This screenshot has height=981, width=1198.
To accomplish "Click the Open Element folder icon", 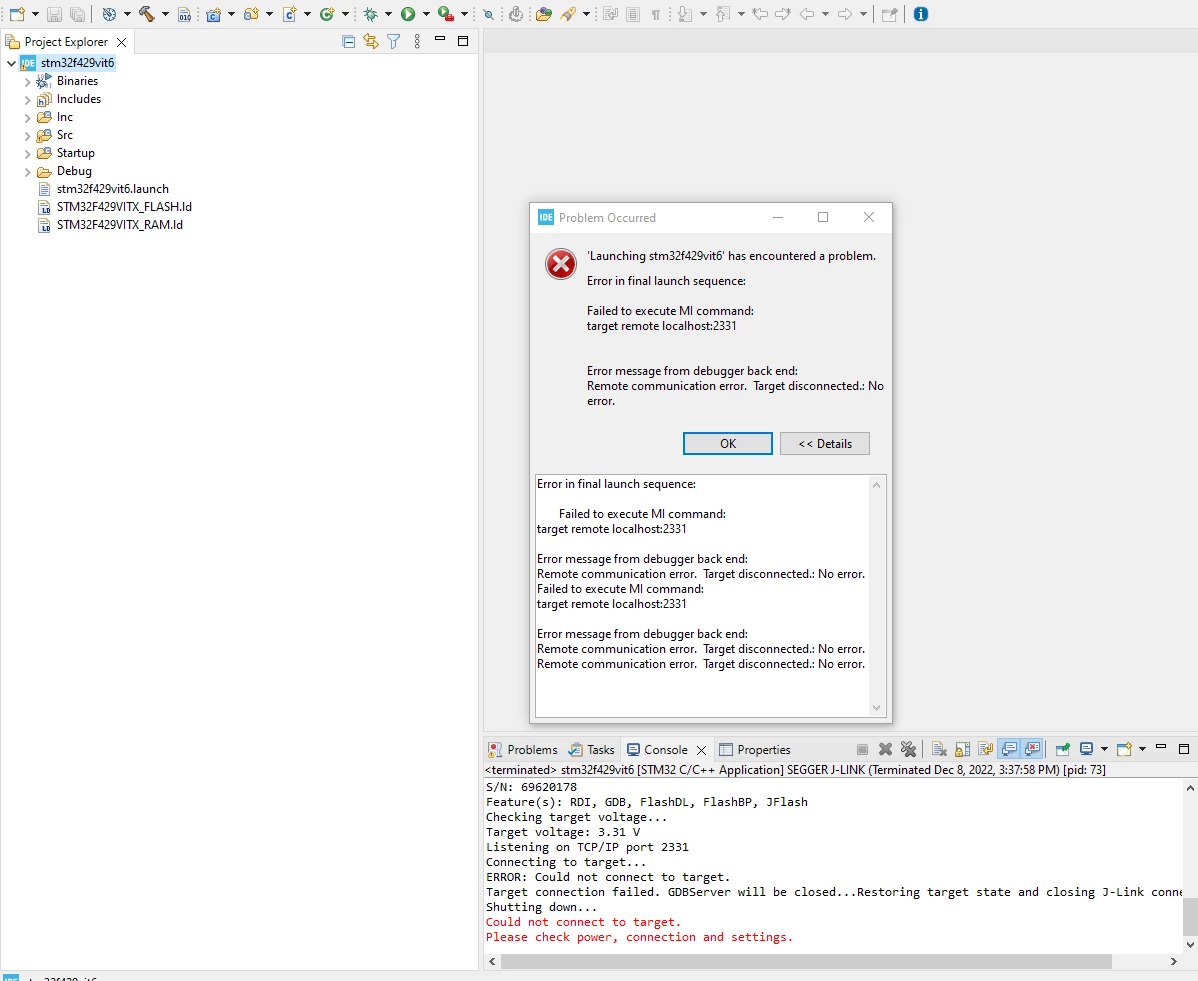I will pos(544,14).
